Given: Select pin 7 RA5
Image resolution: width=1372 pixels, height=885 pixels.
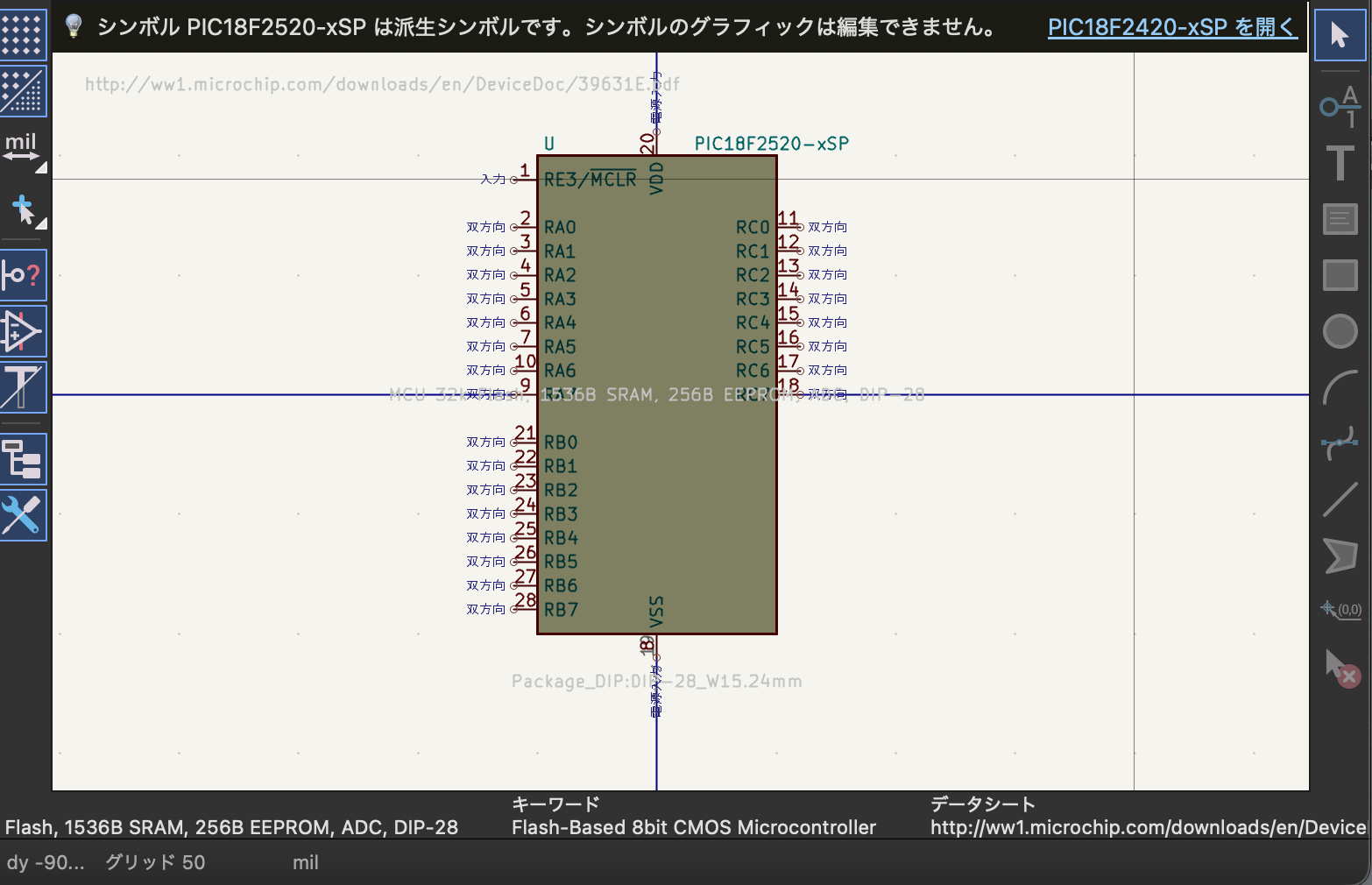Looking at the screenshot, I should pyautogui.click(x=526, y=346).
